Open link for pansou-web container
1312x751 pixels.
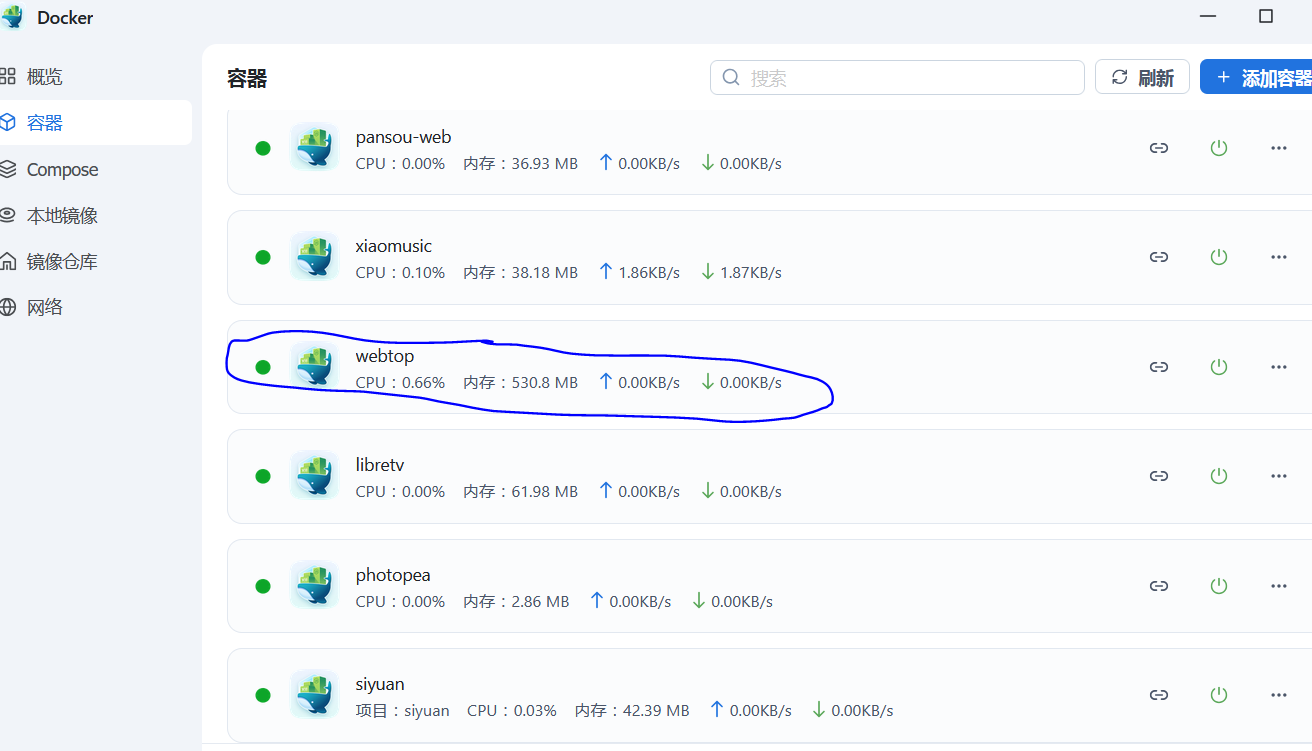1159,148
